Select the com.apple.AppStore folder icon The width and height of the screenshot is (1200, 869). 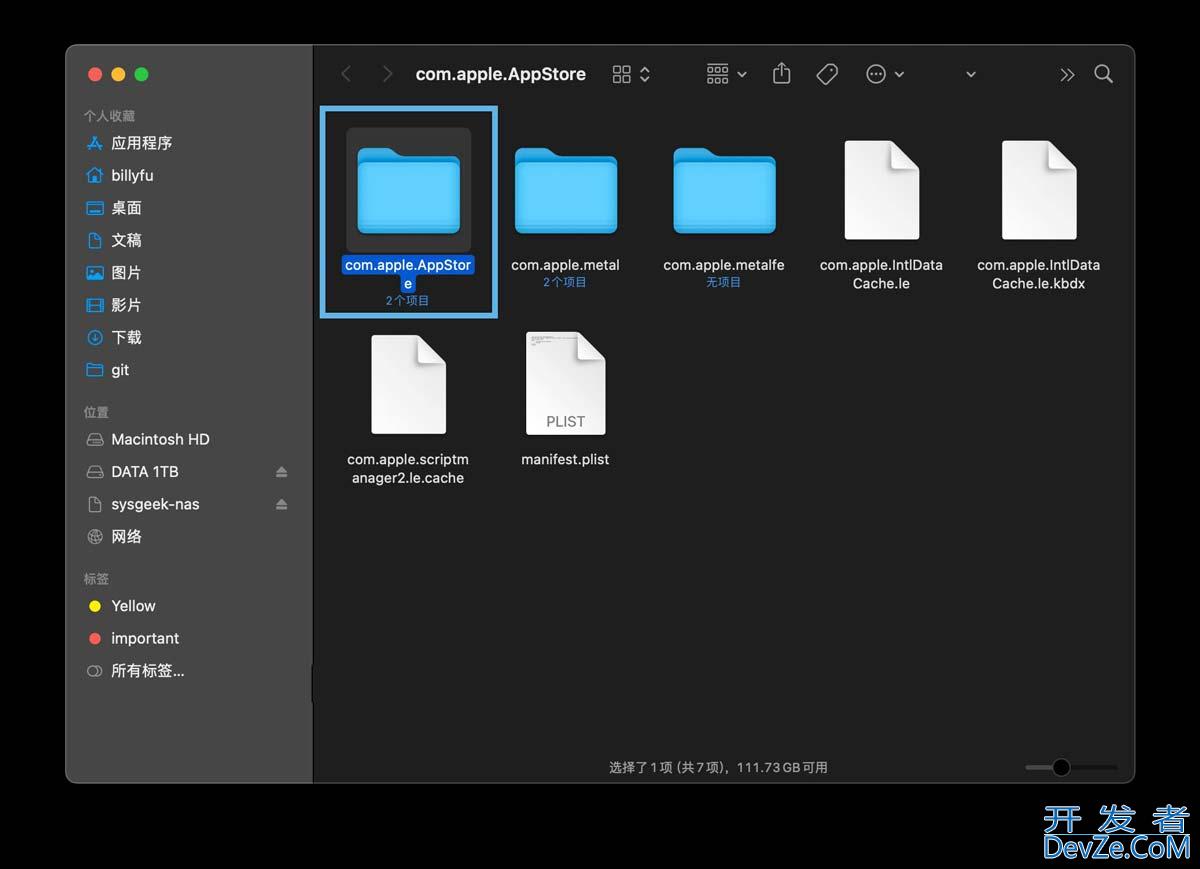pyautogui.click(x=408, y=190)
